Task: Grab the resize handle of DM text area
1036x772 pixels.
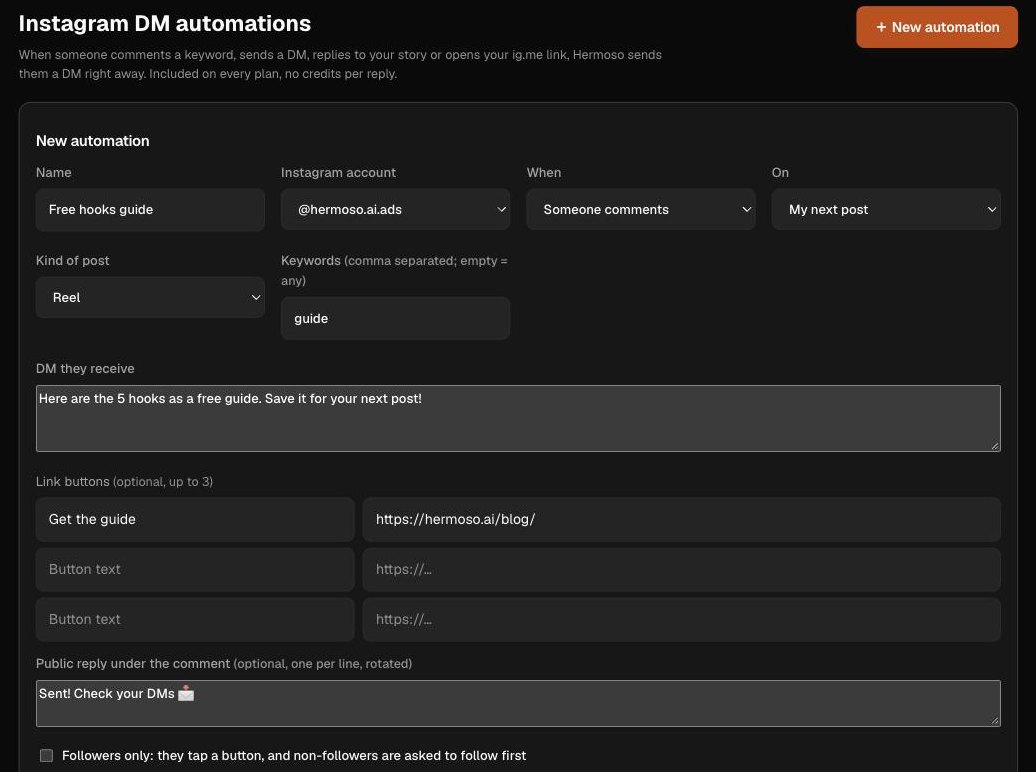Action: point(994,446)
